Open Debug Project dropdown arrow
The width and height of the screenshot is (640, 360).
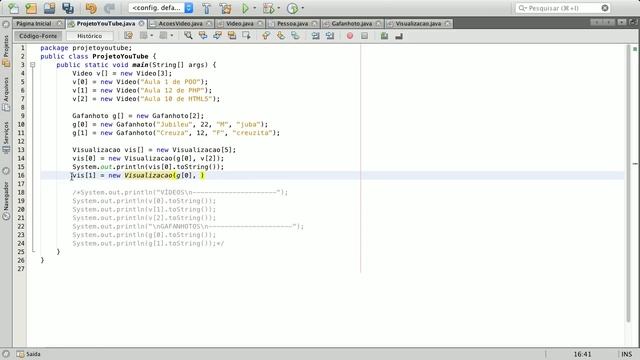[x=279, y=8]
